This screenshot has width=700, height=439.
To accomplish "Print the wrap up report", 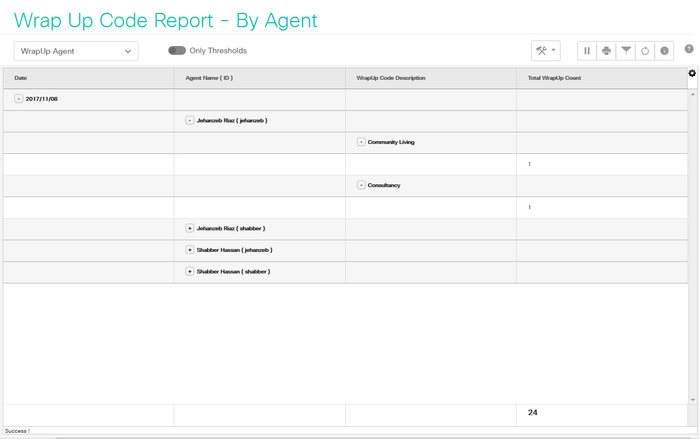I will tap(606, 51).
